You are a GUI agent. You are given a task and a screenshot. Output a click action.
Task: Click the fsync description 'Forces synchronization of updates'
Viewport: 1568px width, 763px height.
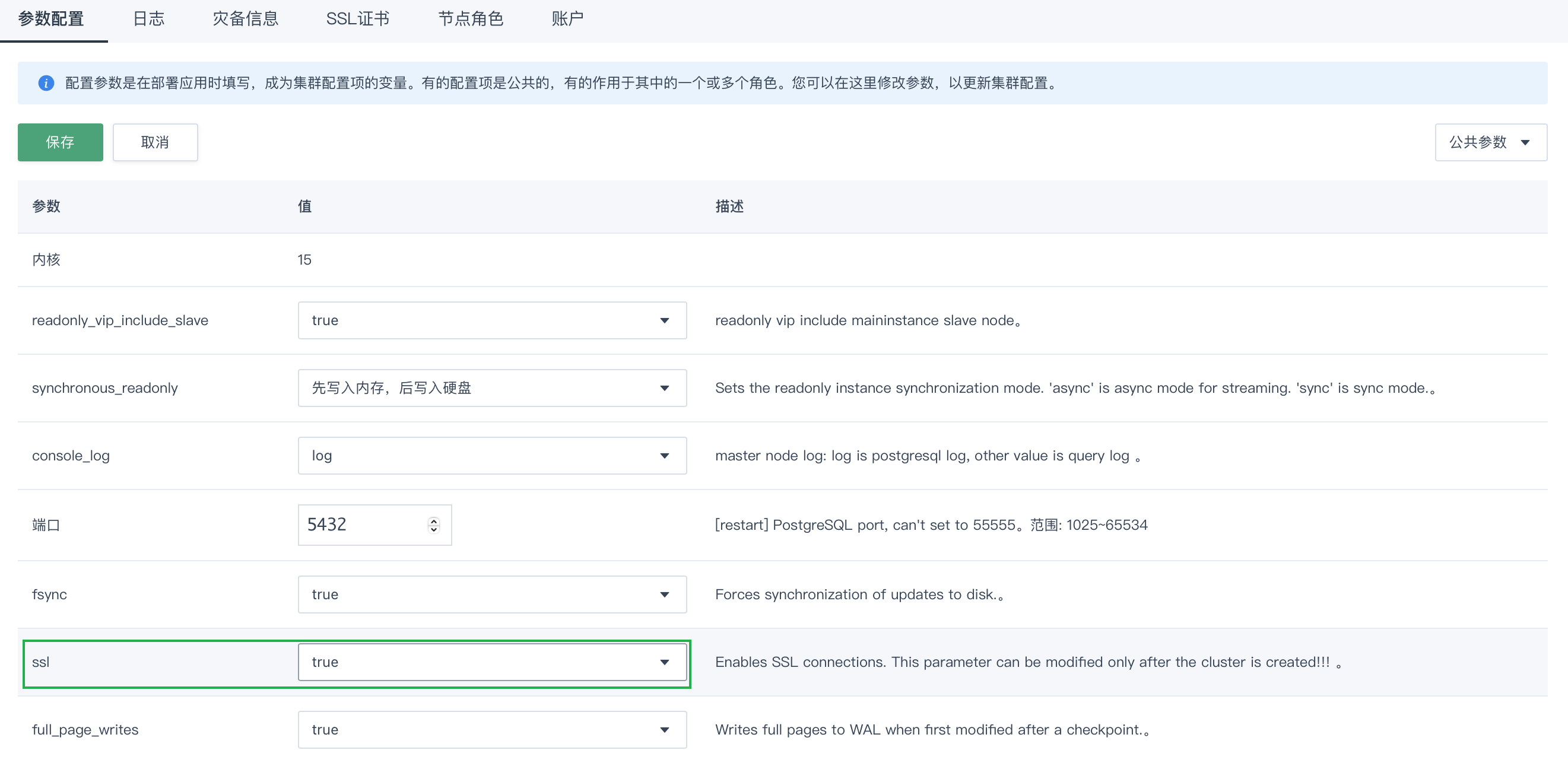tap(859, 594)
